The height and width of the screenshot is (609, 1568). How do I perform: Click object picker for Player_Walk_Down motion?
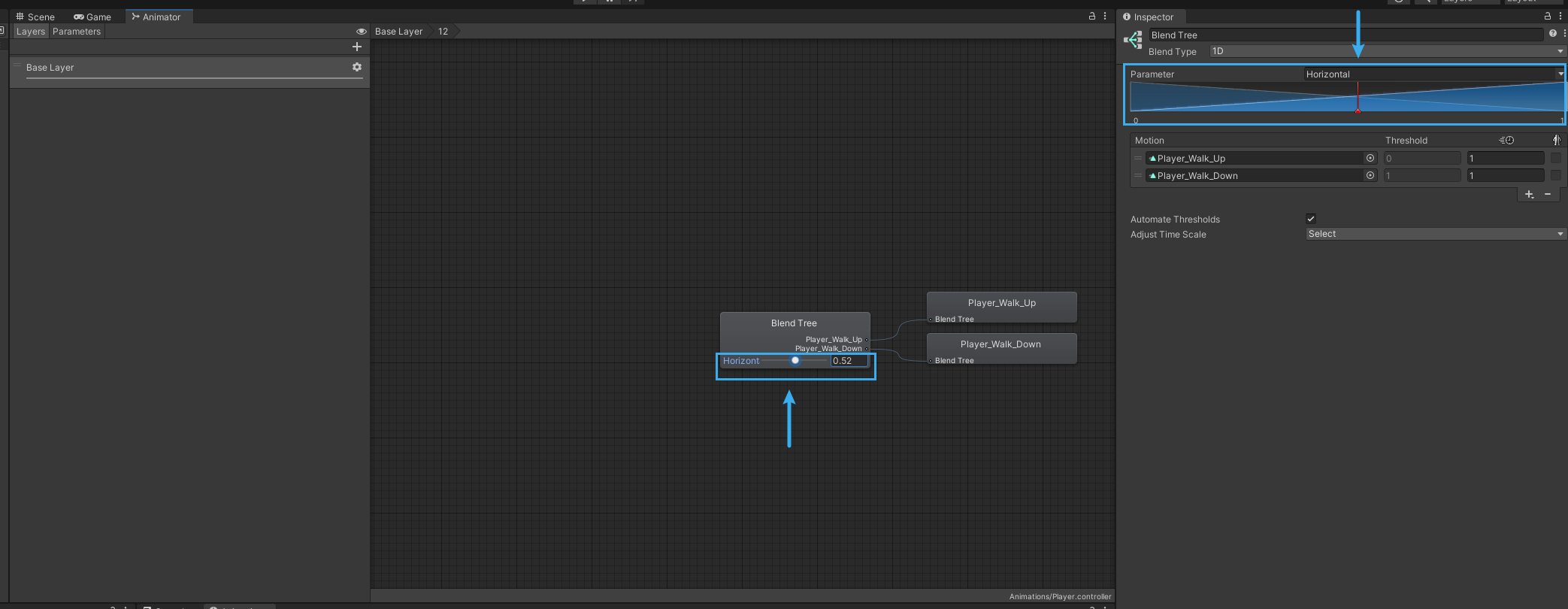1370,175
